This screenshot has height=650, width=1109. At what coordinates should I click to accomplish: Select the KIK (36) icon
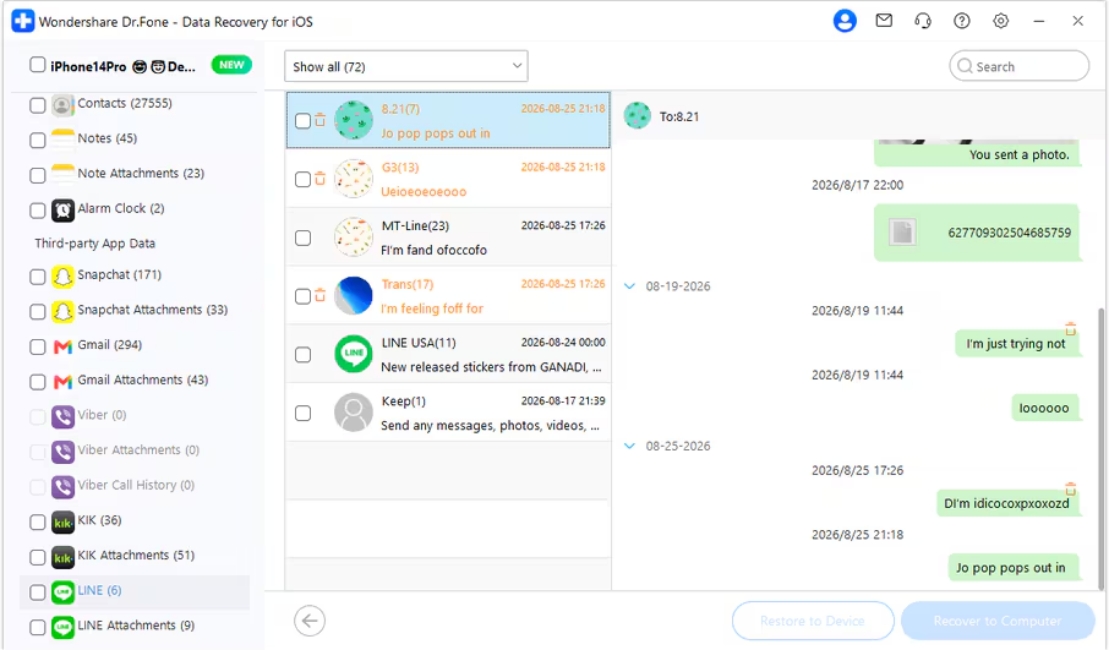(x=62, y=521)
